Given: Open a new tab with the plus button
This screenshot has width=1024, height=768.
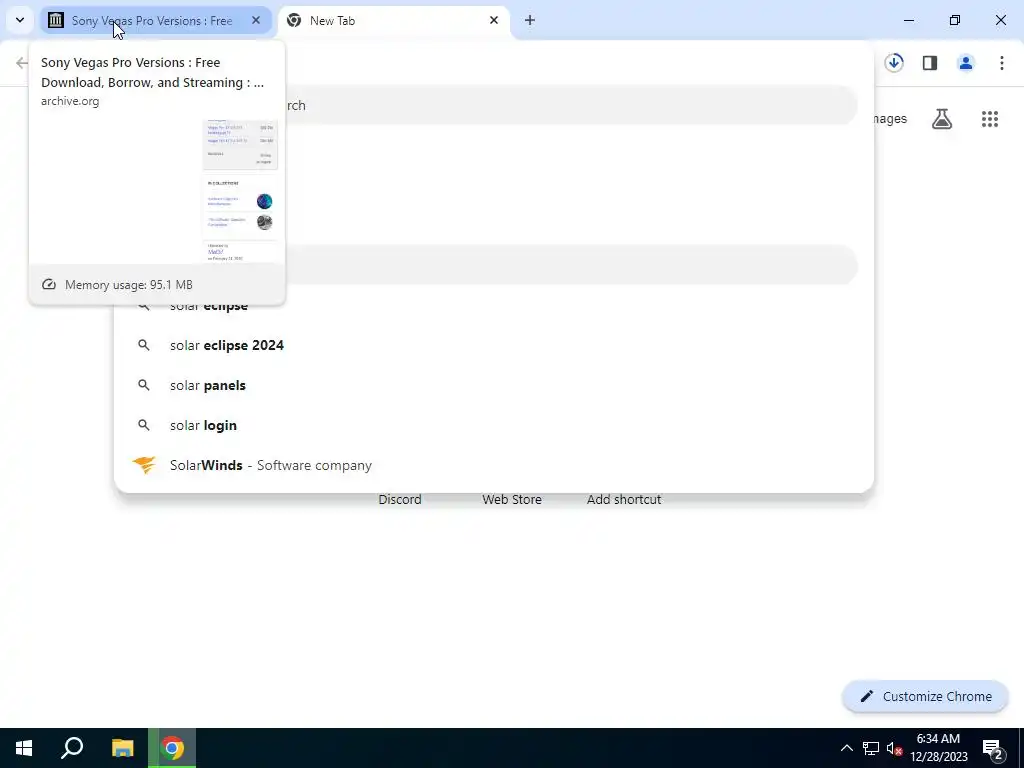Looking at the screenshot, I should click(x=530, y=20).
